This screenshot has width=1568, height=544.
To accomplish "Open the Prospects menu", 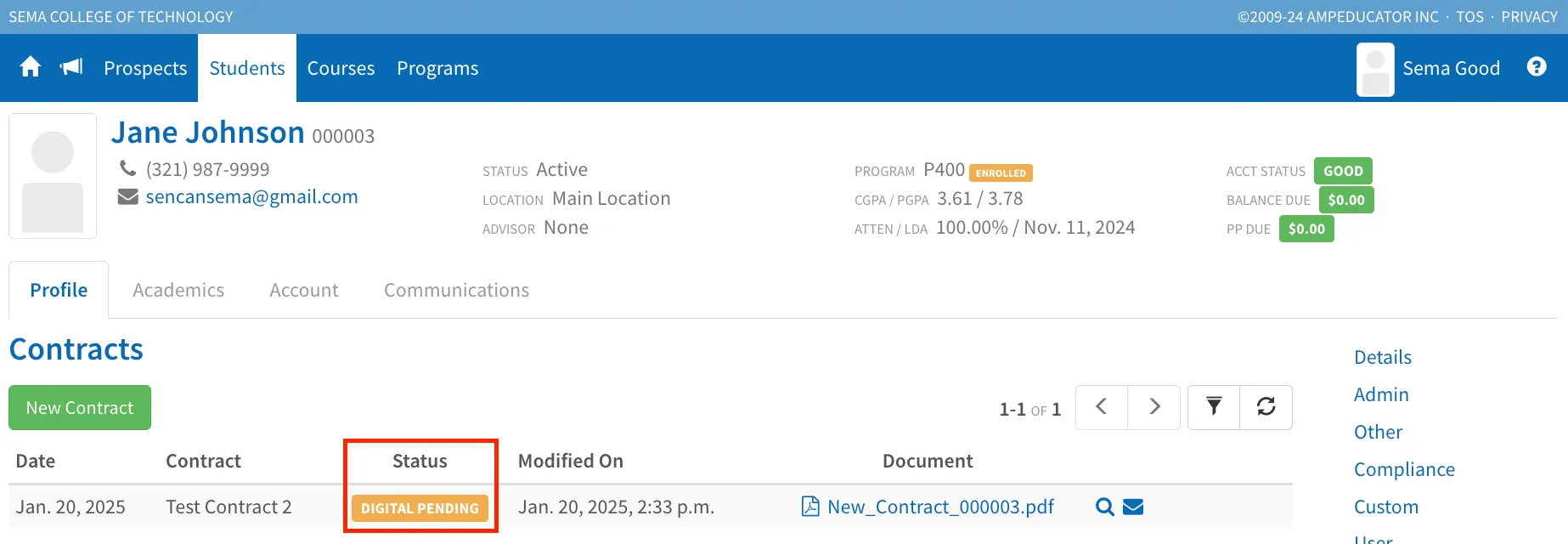I will 145,68.
